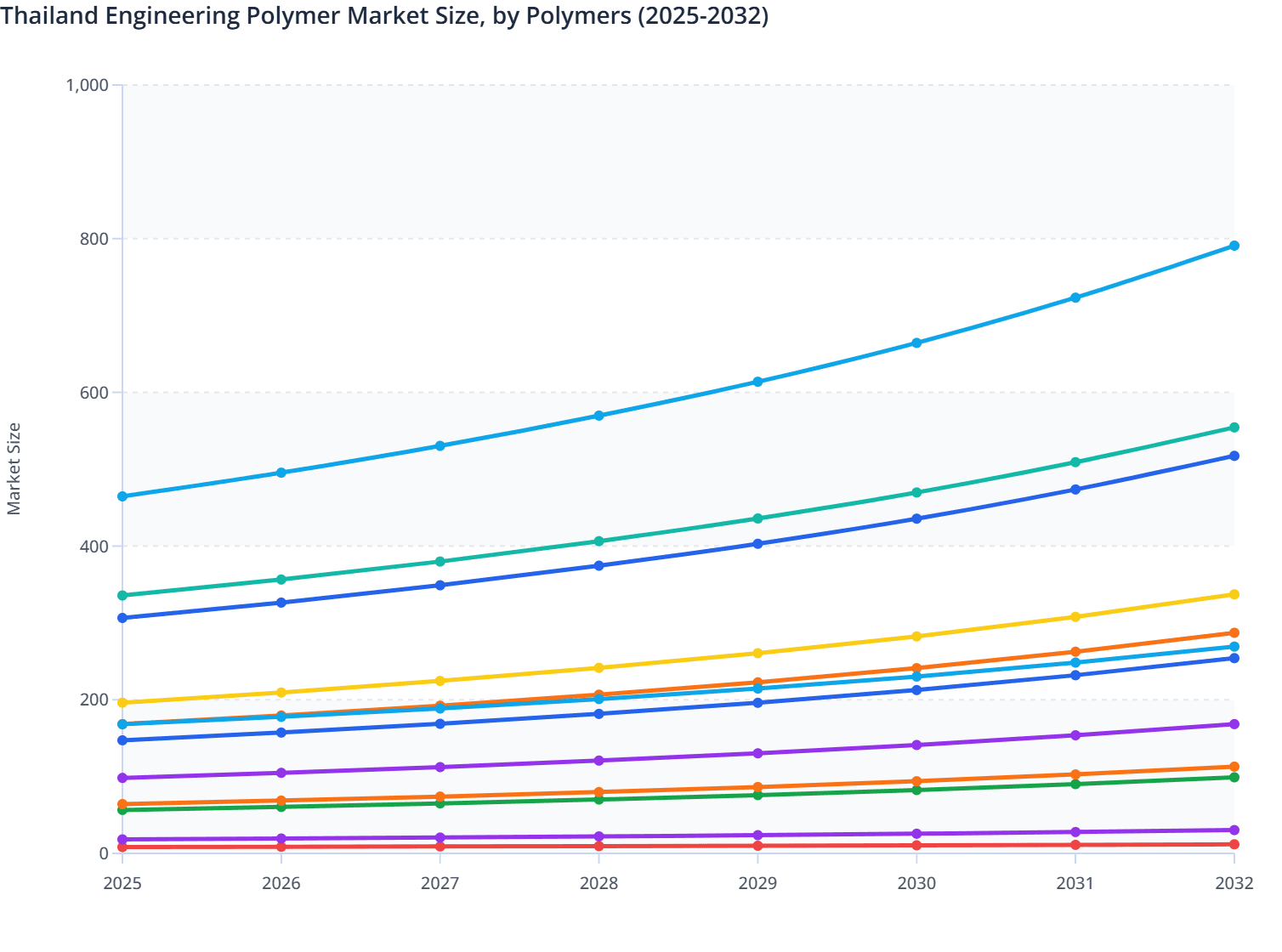The image size is (1282, 952).
Task: Click the red line's 2025 starting marker
Action: tap(122, 848)
